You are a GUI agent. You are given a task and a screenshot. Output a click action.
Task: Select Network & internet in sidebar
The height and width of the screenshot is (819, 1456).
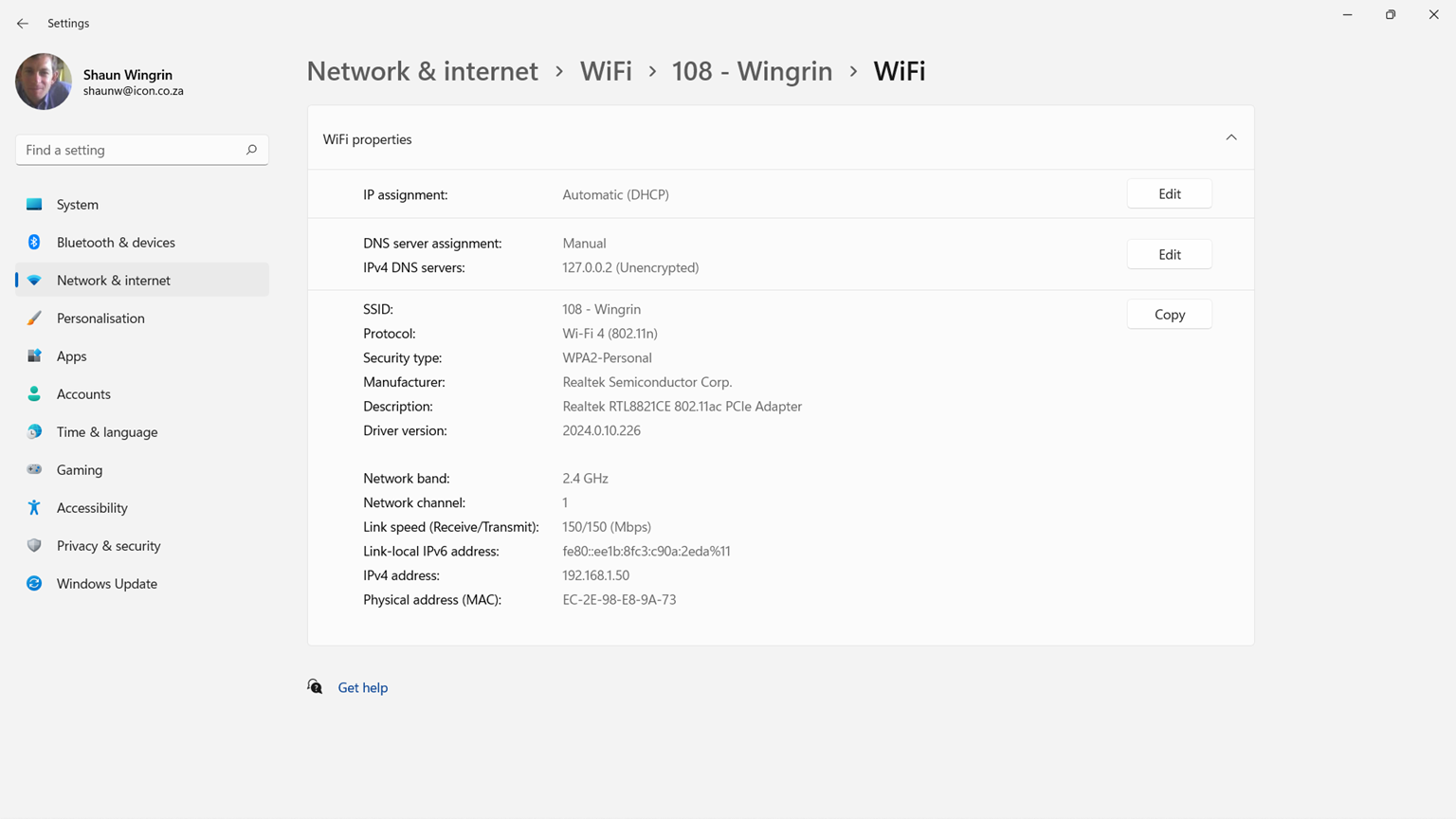point(142,281)
